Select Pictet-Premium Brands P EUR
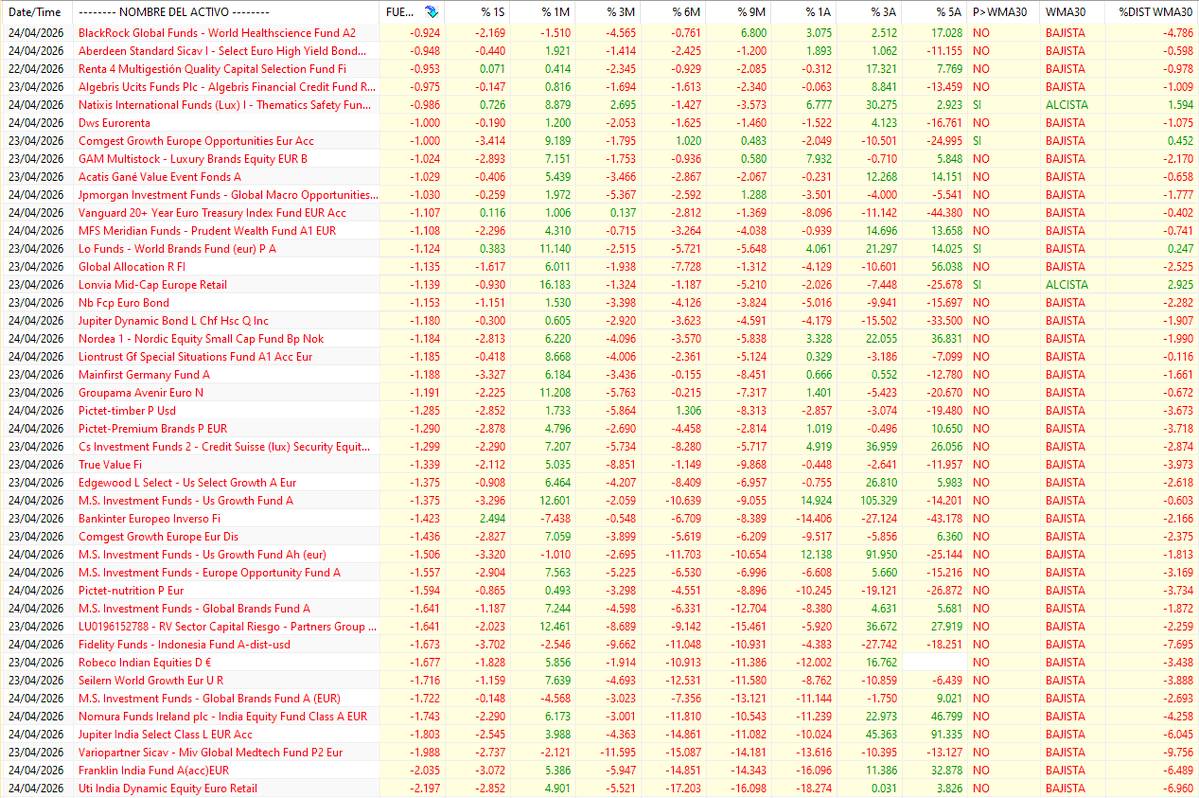Image resolution: width=1199 pixels, height=798 pixels. pyautogui.click(x=153, y=429)
